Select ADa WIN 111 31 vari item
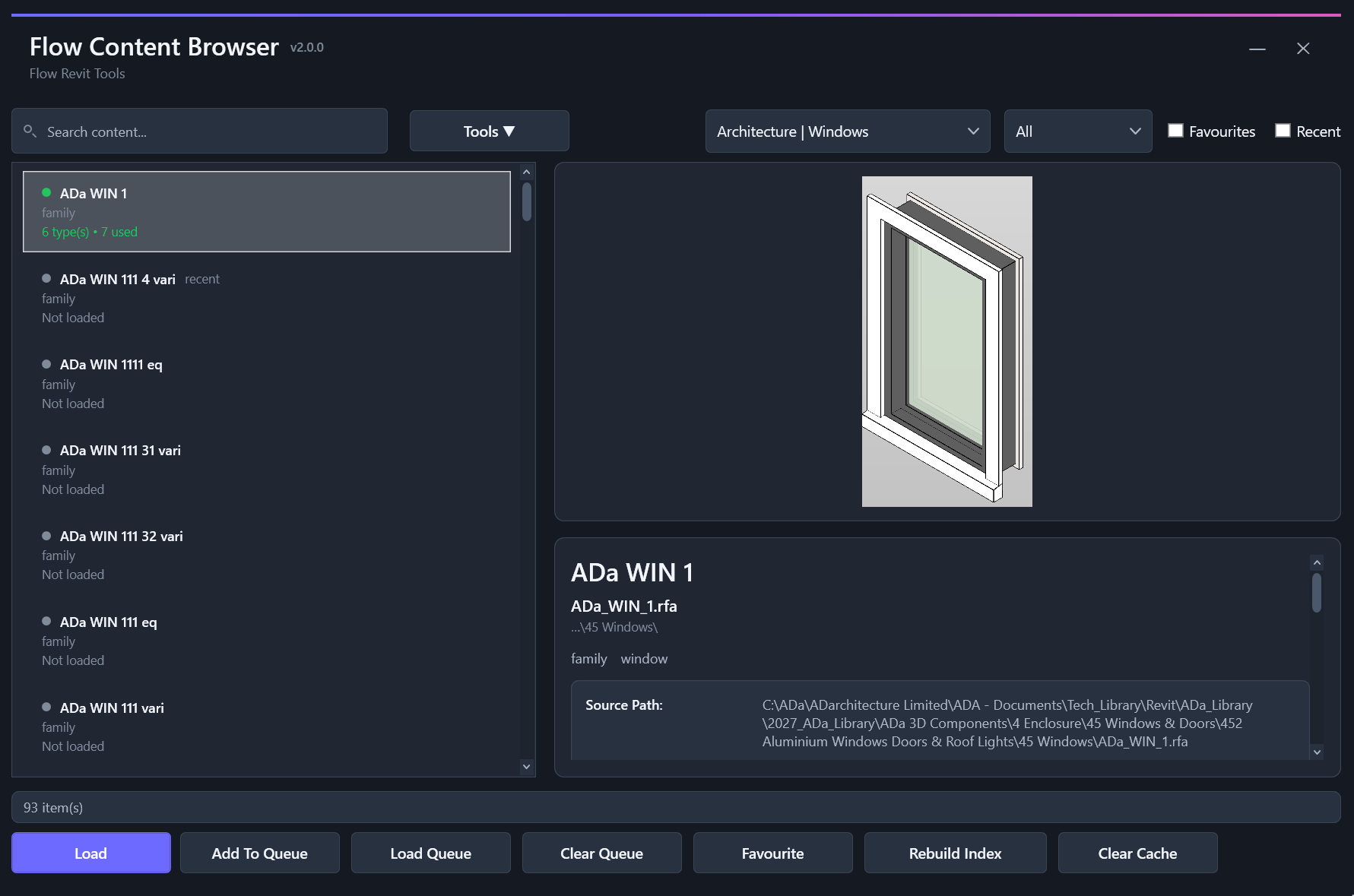The width and height of the screenshot is (1354, 896). (267, 470)
